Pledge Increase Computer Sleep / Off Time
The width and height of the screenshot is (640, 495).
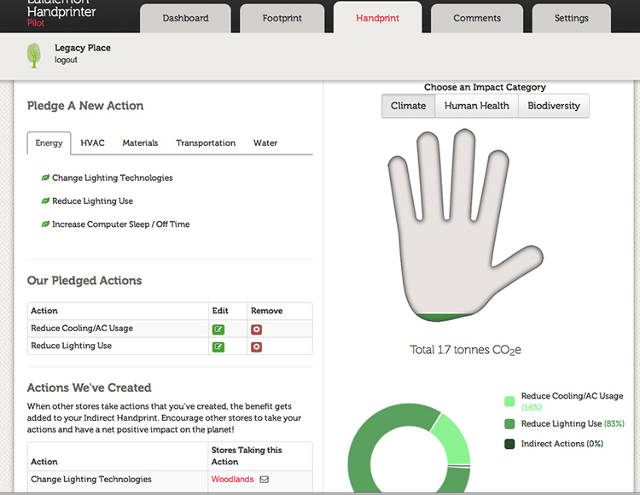click(121, 224)
